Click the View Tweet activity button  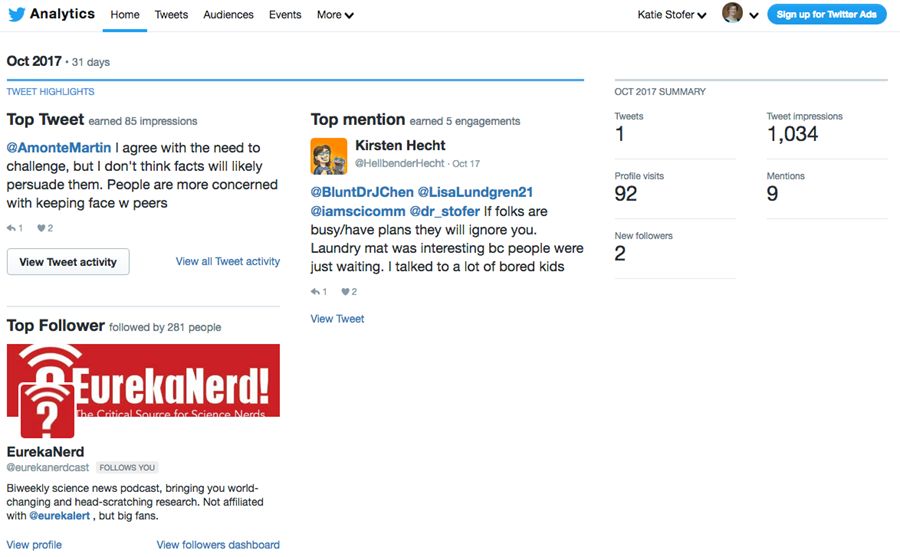pyautogui.click(x=68, y=262)
